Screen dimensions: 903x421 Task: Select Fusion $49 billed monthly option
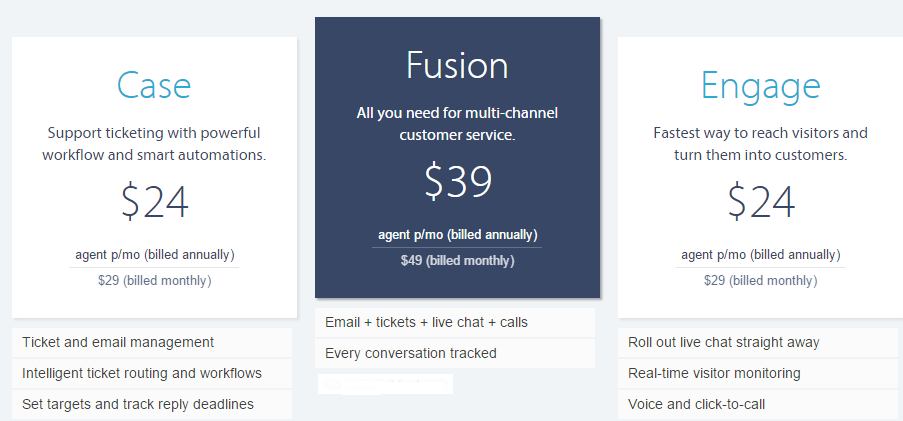point(457,261)
